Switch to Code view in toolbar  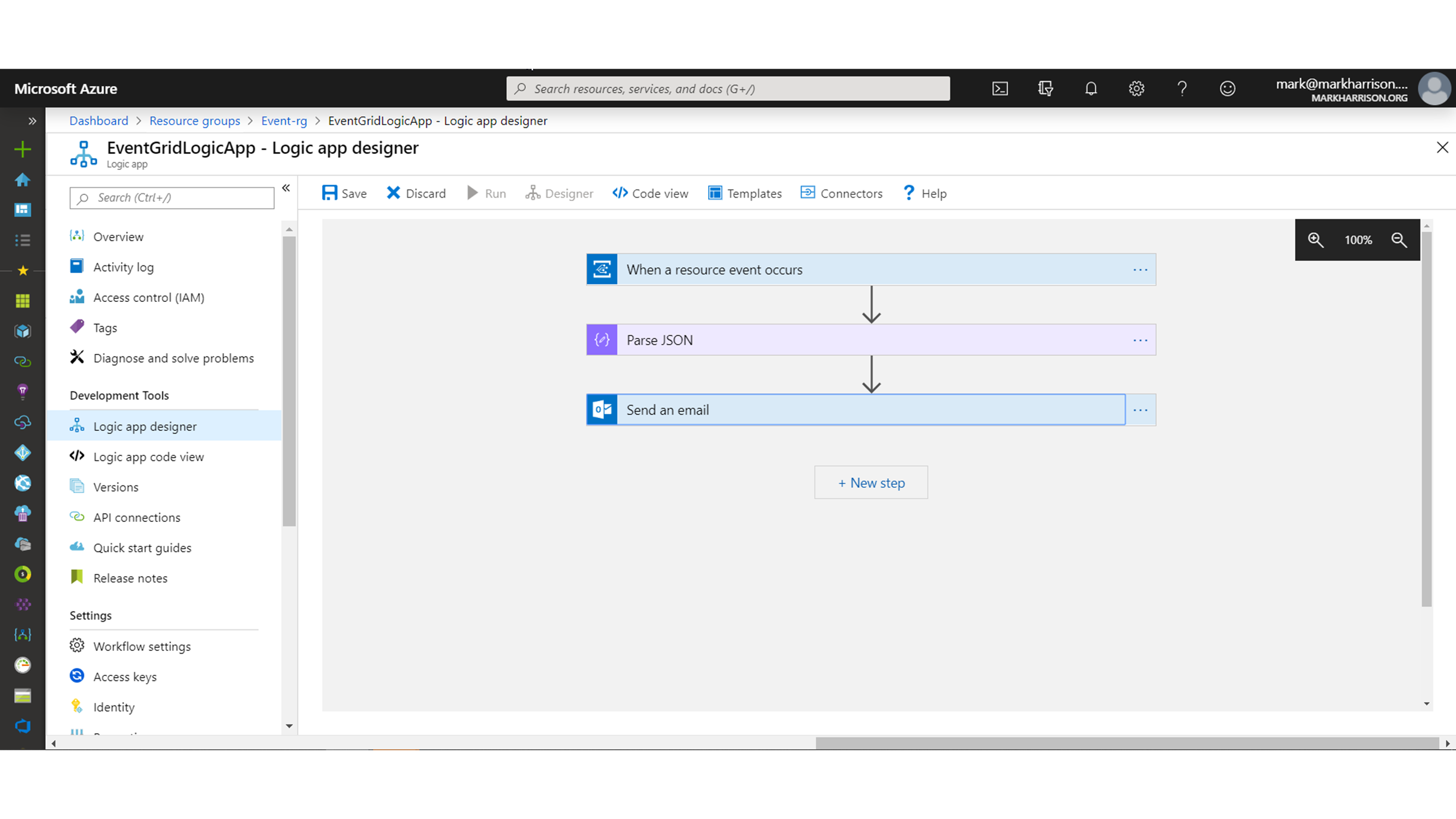click(650, 193)
